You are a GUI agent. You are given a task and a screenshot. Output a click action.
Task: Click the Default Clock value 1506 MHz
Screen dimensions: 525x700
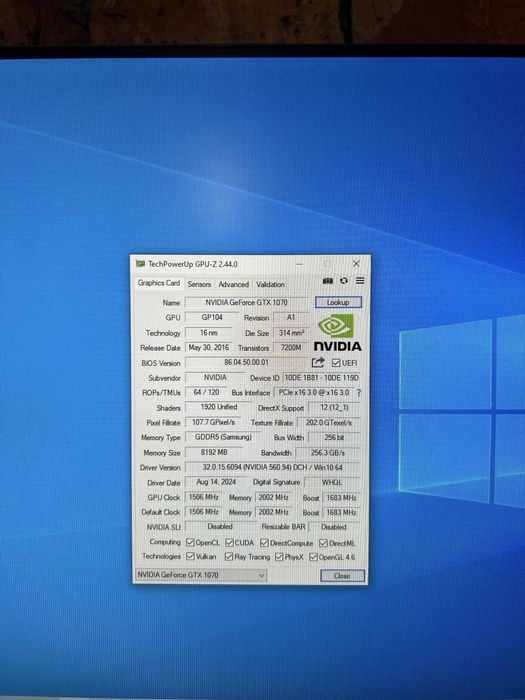204,512
